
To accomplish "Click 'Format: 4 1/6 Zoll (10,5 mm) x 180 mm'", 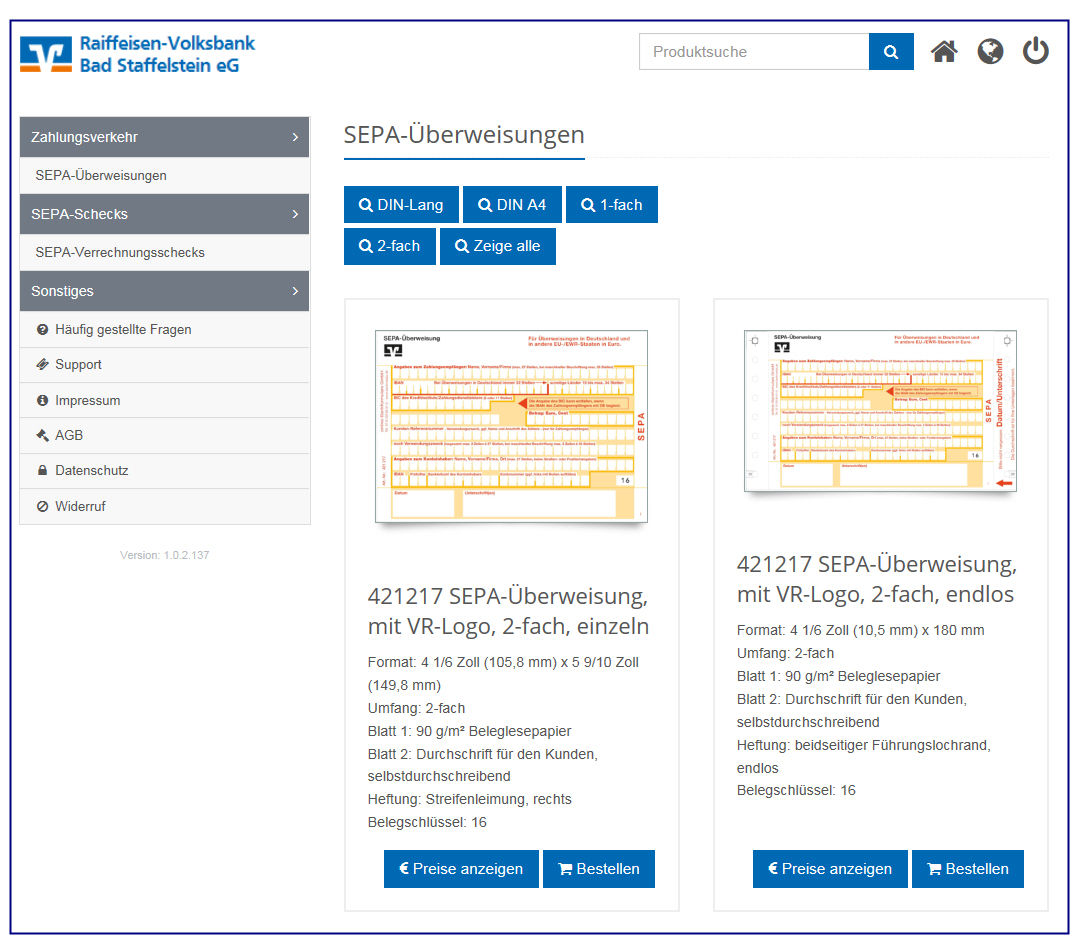I will tap(860, 631).
